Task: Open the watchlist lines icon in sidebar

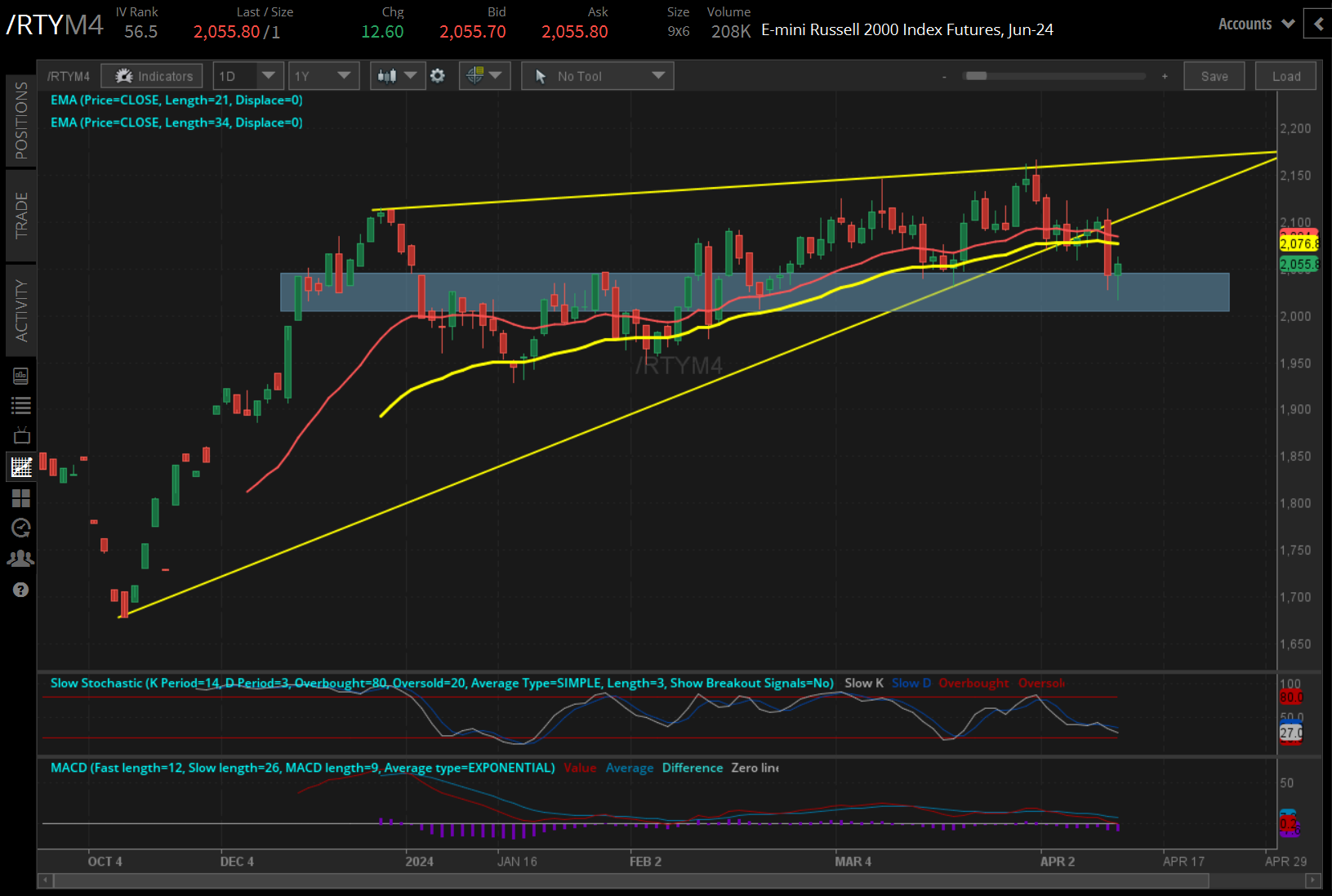Action: pos(20,405)
